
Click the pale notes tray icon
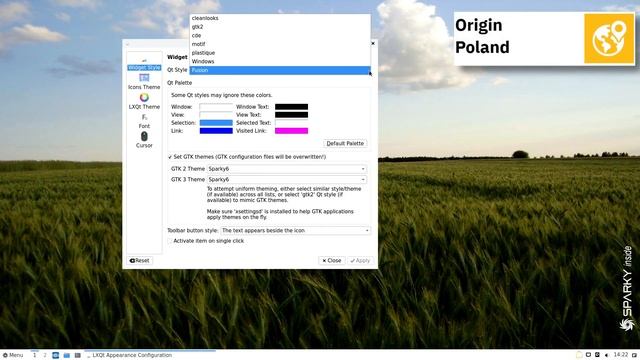579,355
